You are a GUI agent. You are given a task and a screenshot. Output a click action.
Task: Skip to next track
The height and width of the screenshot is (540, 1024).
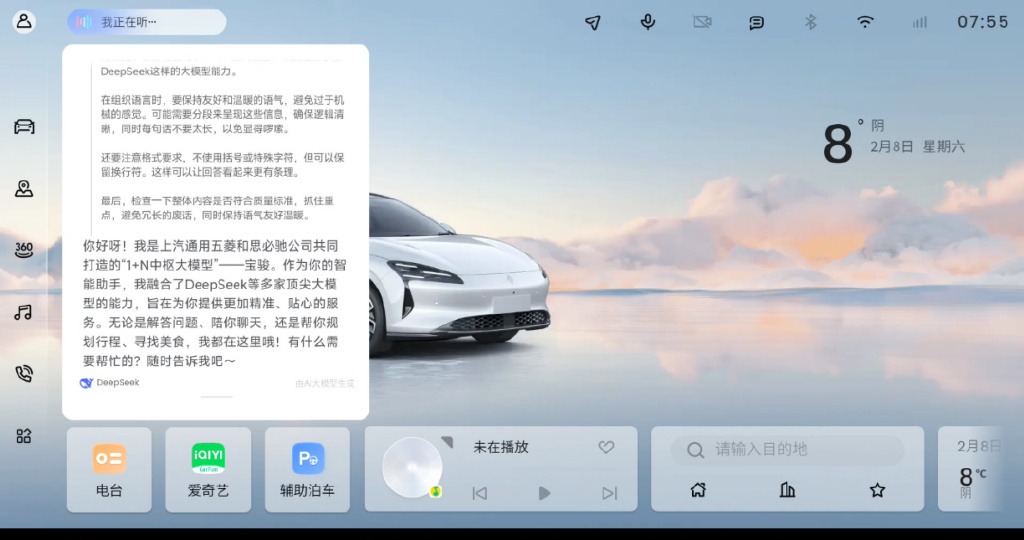[609, 493]
